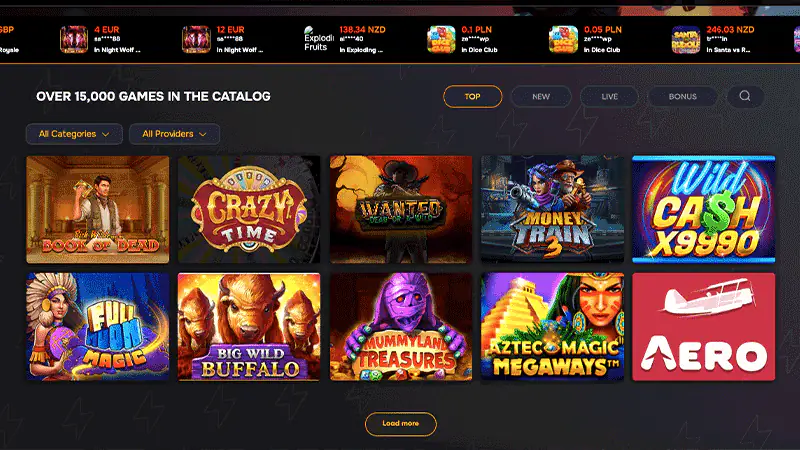Switch to the BONUS games tab
Image resolution: width=800 pixels, height=450 pixels.
point(683,96)
